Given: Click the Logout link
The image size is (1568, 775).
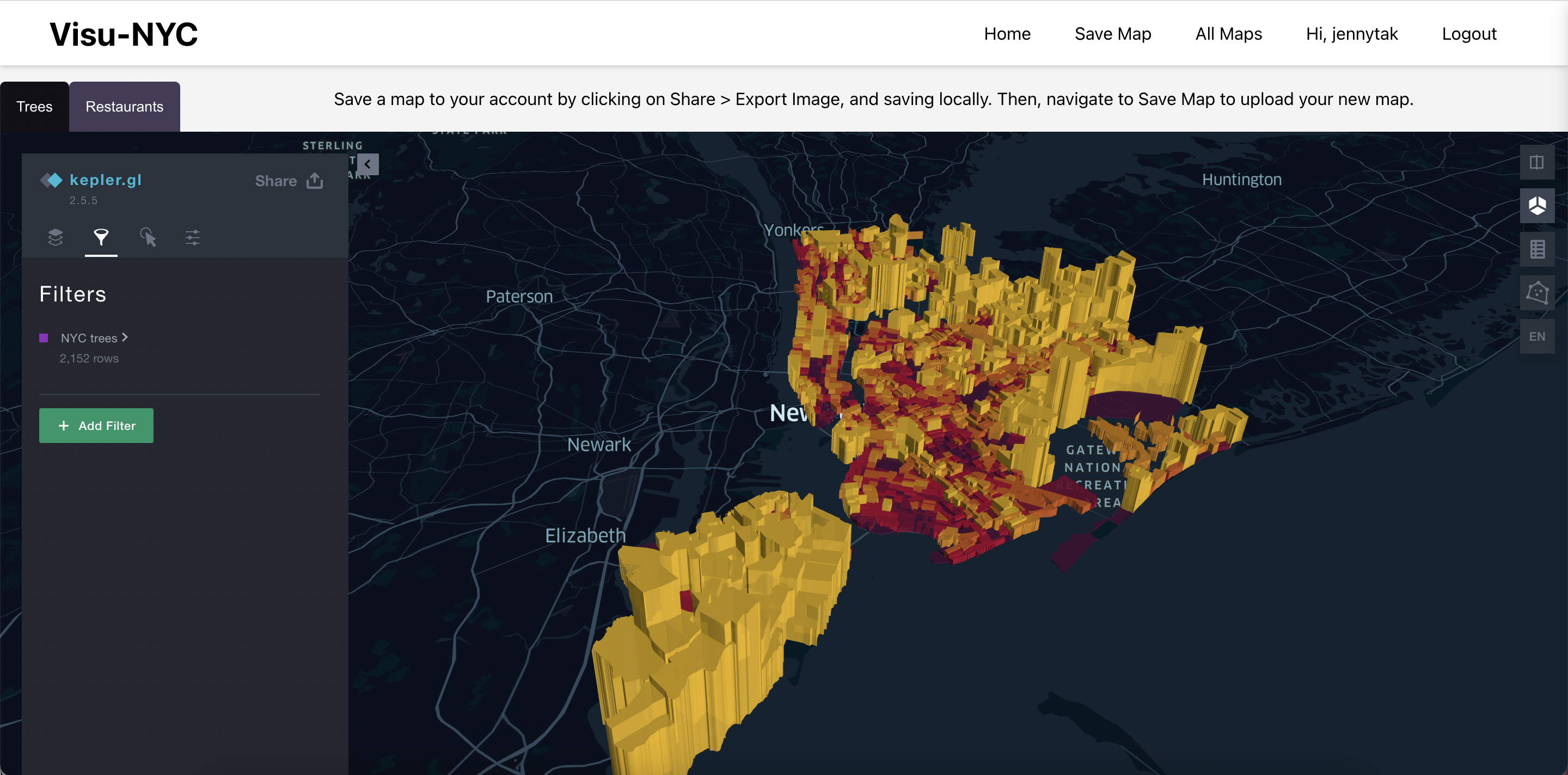Looking at the screenshot, I should pyautogui.click(x=1469, y=34).
